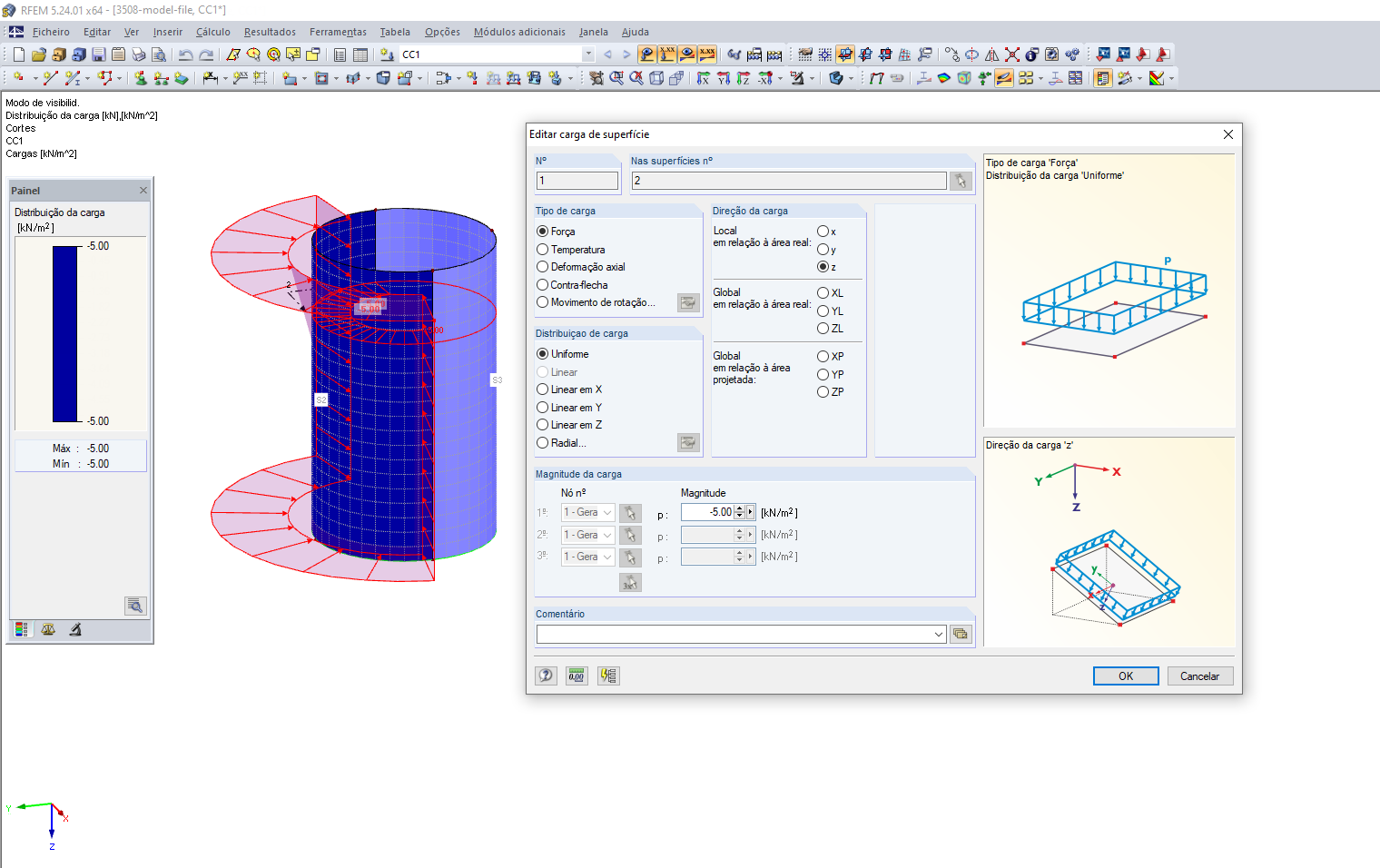Expand the color palette icon dropdown arrow
The height and width of the screenshot is (868, 1380).
[1171, 79]
